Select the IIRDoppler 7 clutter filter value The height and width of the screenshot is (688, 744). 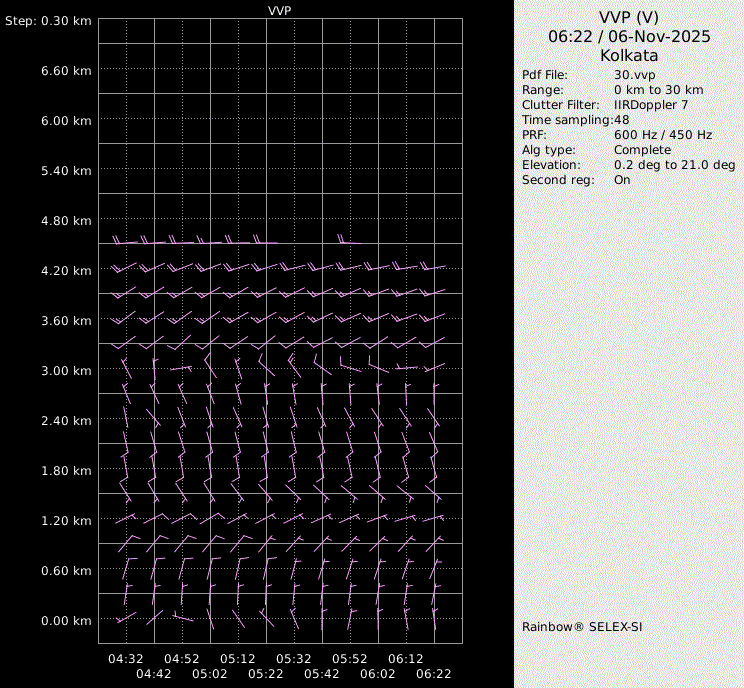[651, 105]
